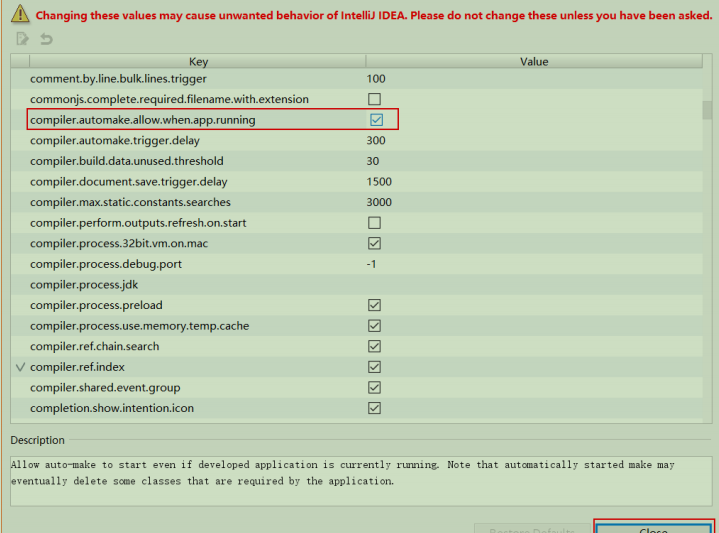This screenshot has height=533, width=719.
Task: Untick compiler.automake.allow.when.app.running checkbox
Action: [376, 120]
